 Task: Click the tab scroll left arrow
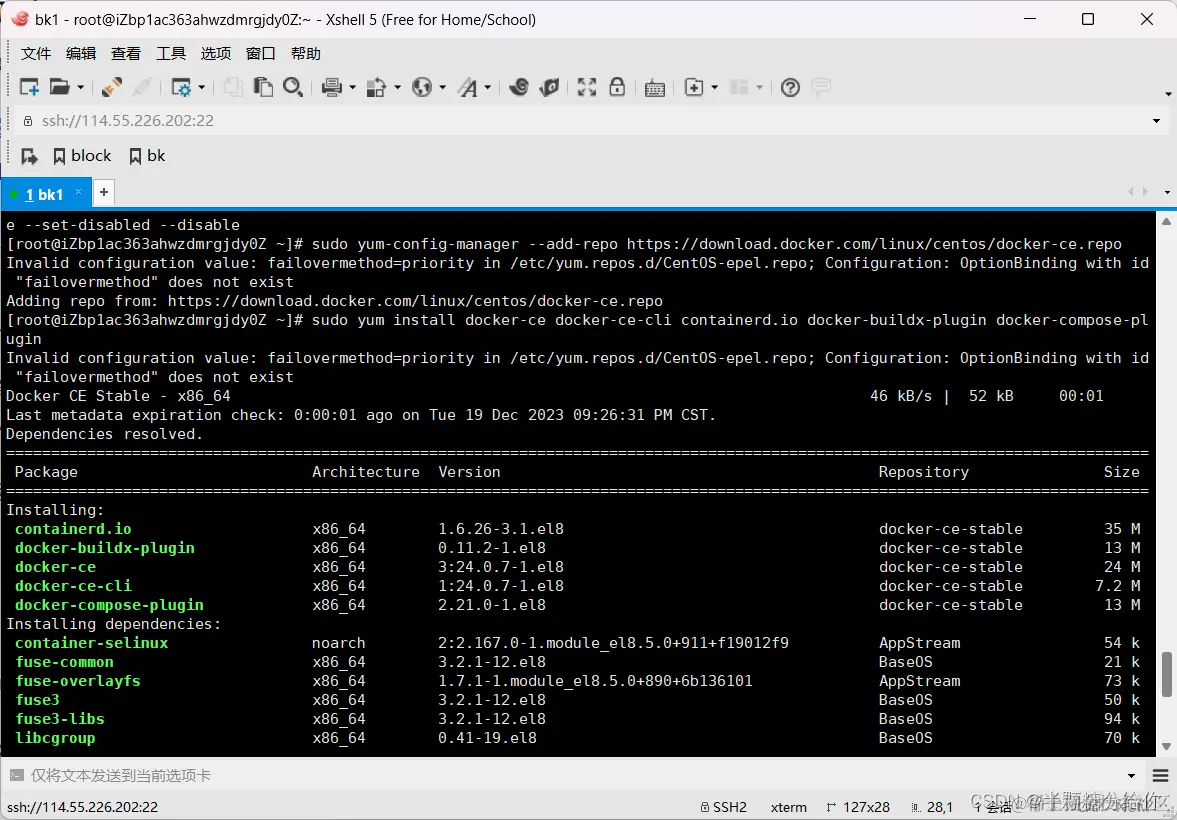pyautogui.click(x=1131, y=192)
